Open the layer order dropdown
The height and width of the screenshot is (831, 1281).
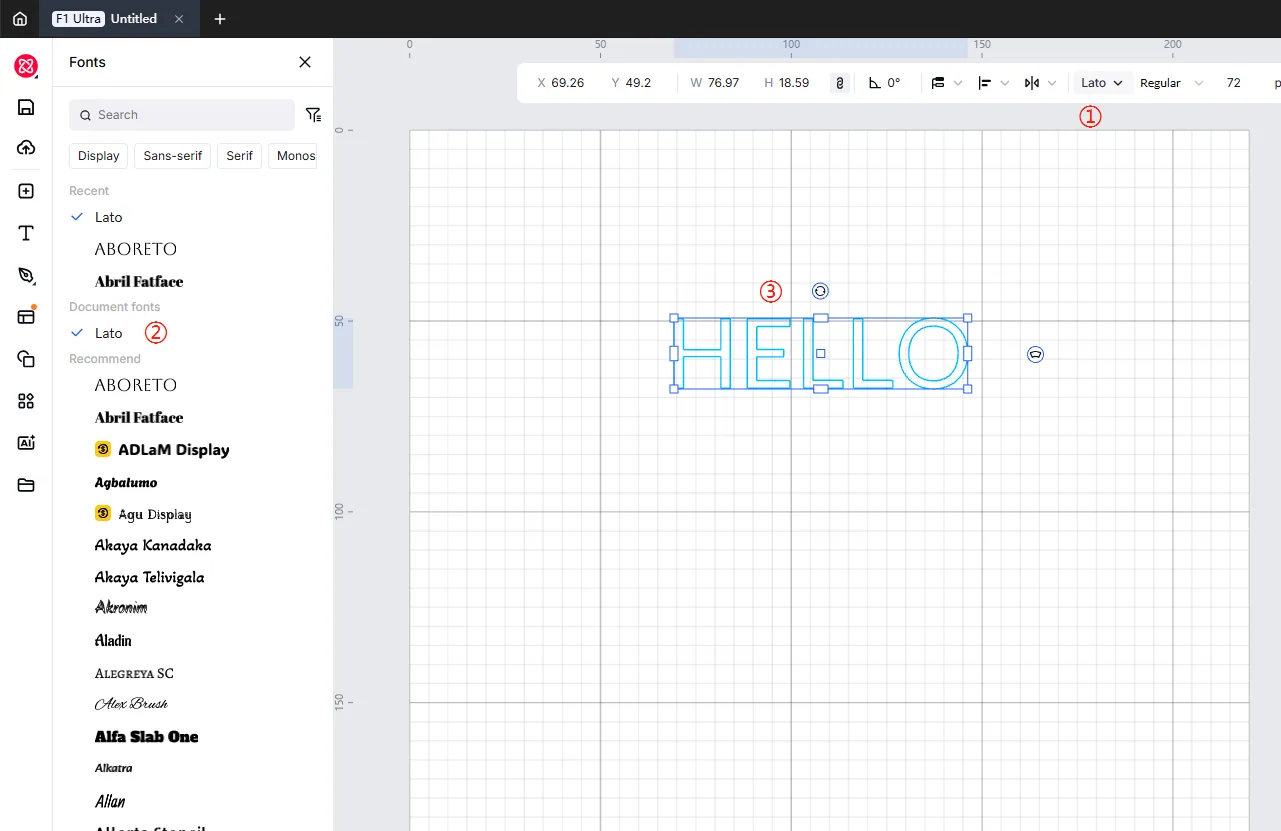click(x=946, y=83)
